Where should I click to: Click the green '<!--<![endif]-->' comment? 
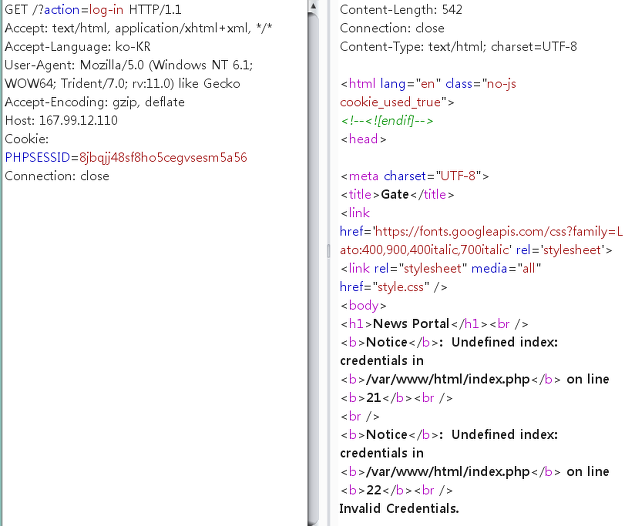[387, 120]
